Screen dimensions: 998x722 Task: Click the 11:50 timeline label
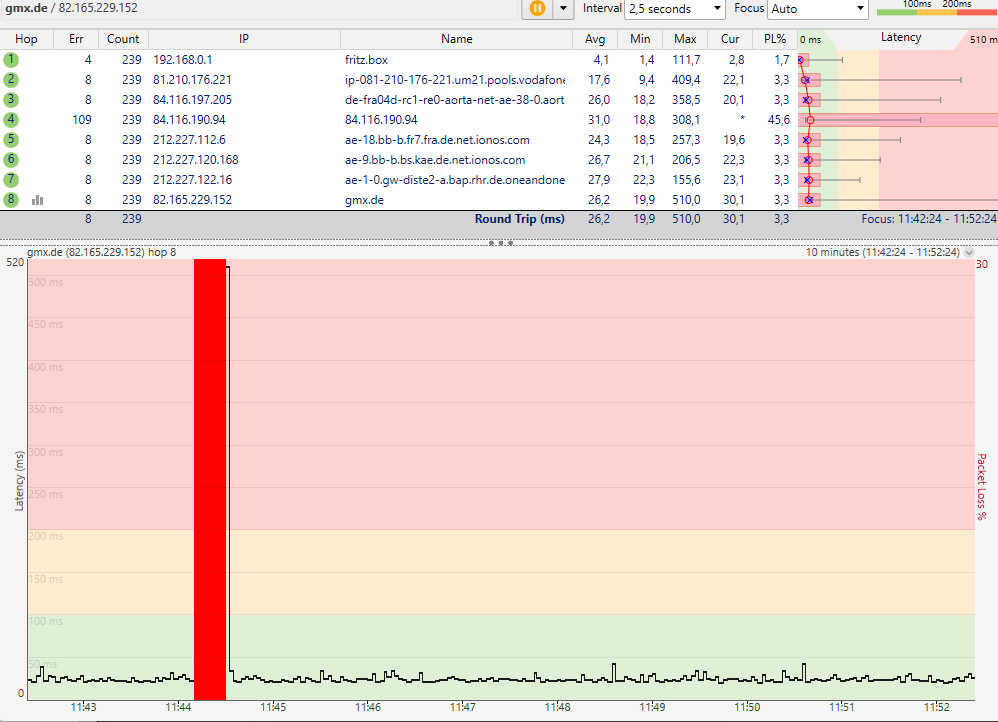pos(747,707)
